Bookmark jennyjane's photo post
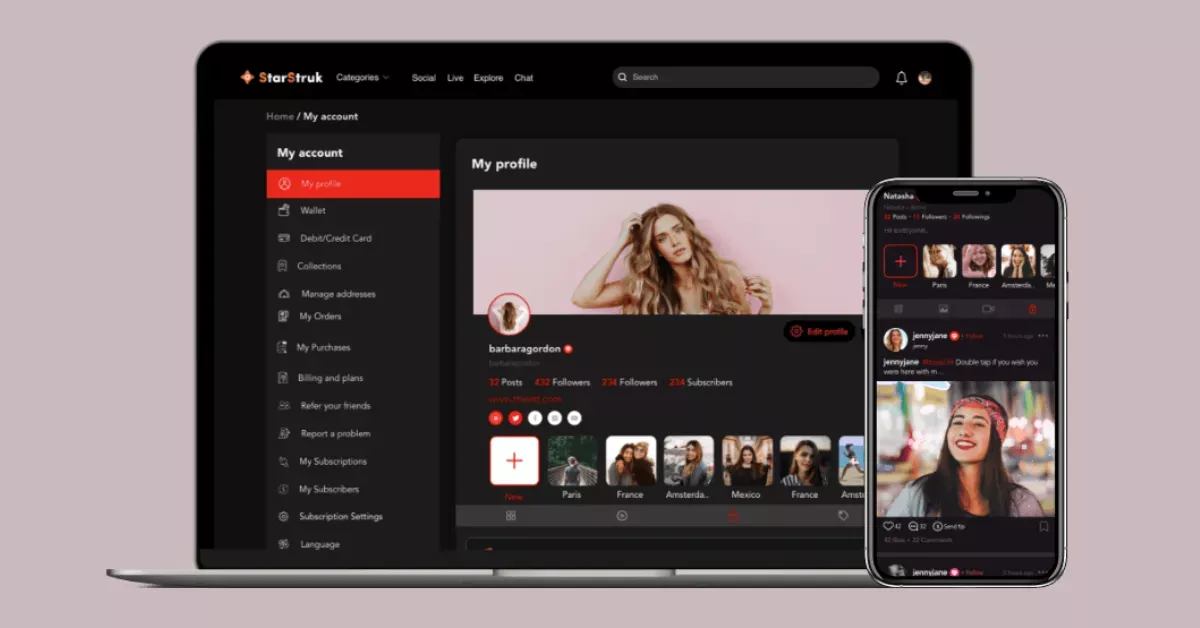Image resolution: width=1200 pixels, height=628 pixels. point(1043,526)
